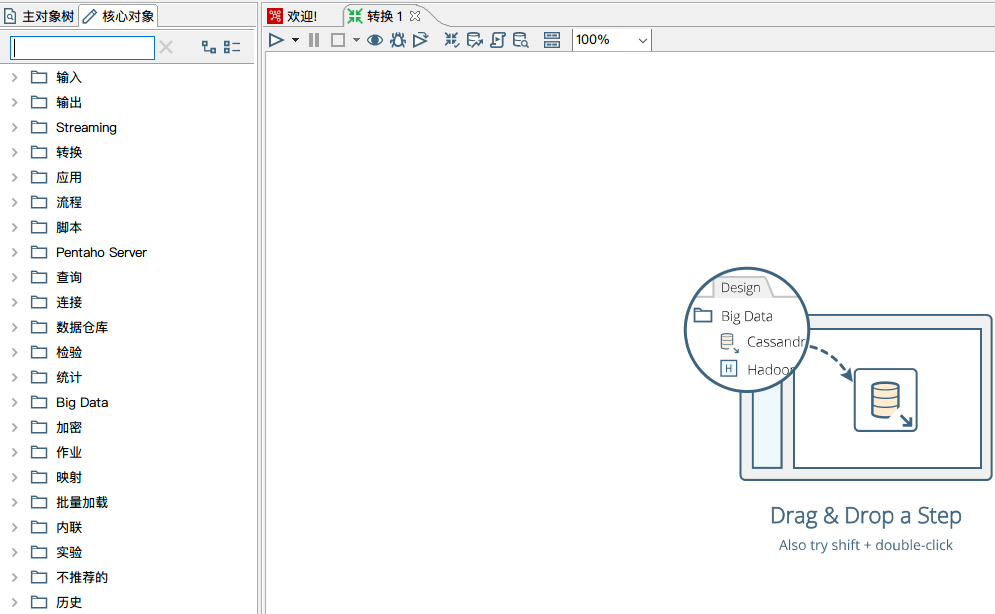Viewport: 995px width, 614px height.
Task: Click the explore database icon
Action: (521, 40)
